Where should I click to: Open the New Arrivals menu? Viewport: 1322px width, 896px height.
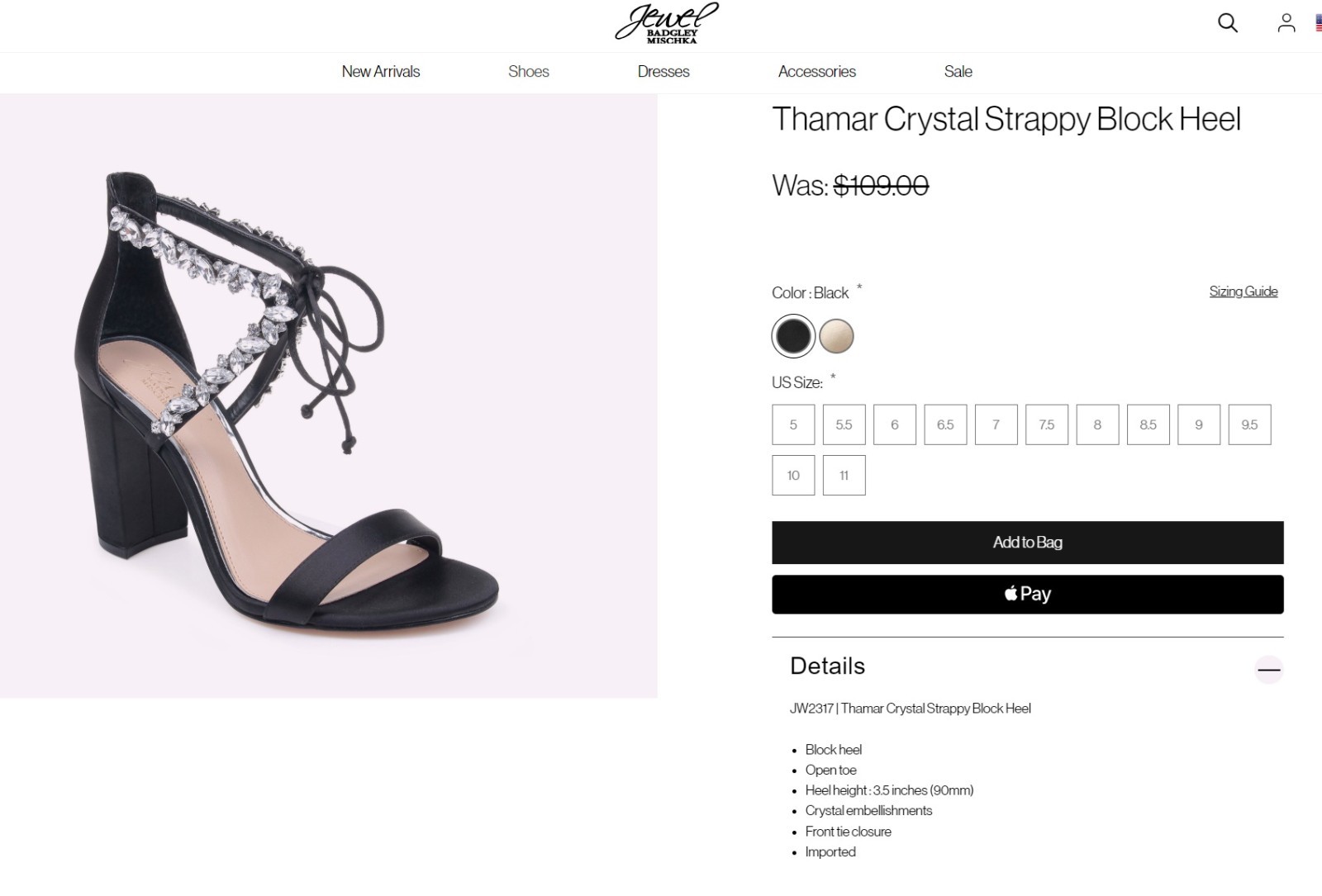point(381,72)
